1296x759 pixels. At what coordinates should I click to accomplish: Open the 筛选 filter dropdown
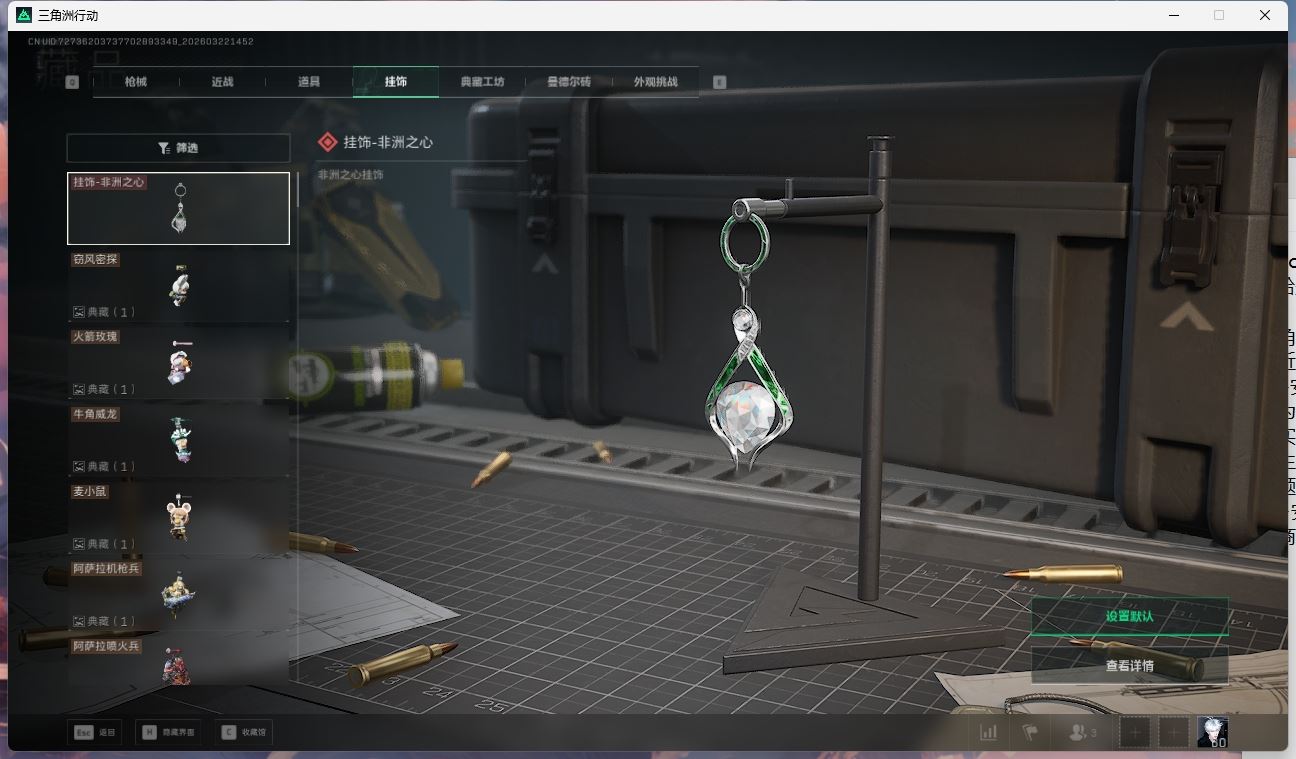(178, 148)
